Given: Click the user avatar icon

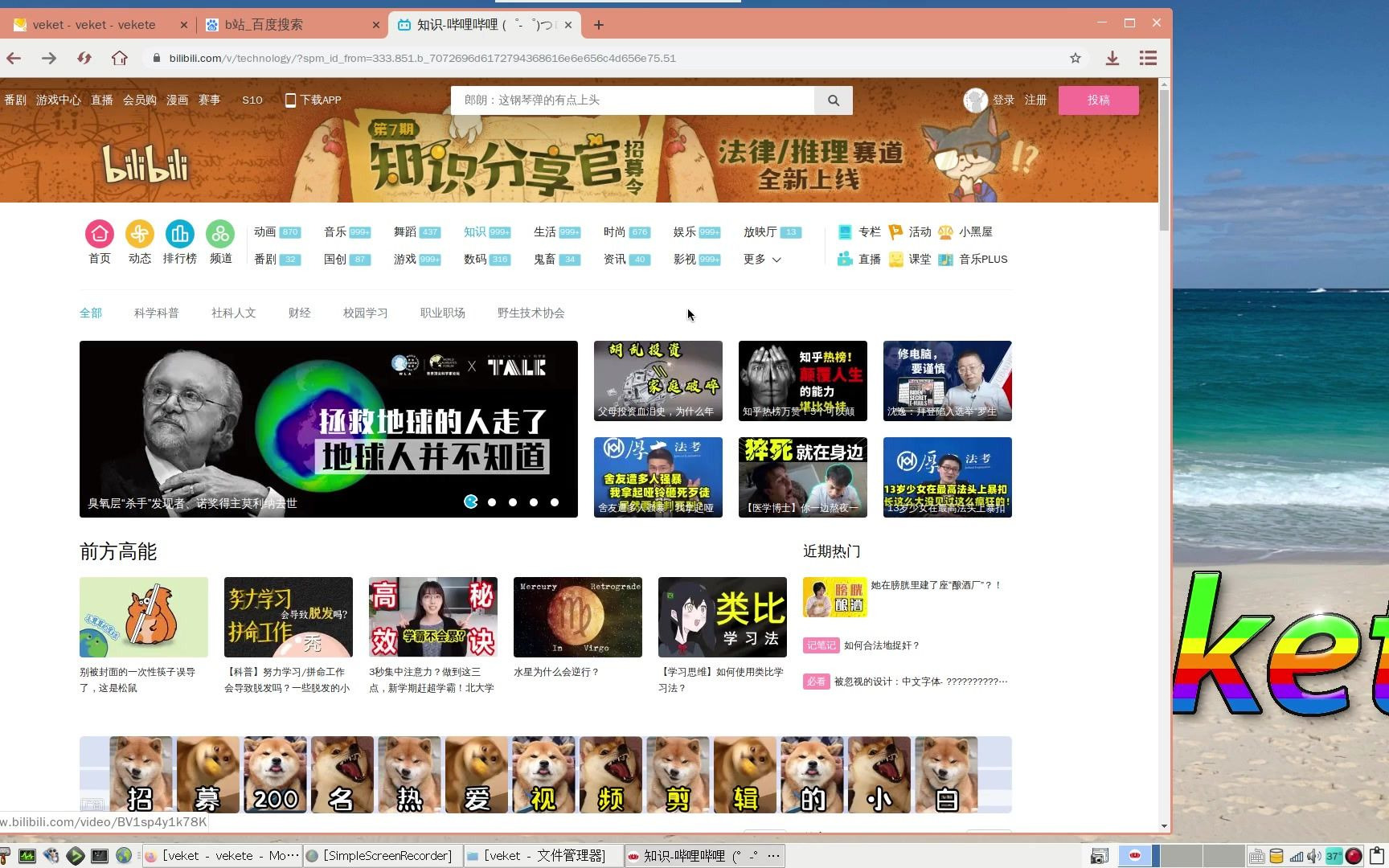Looking at the screenshot, I should click(x=975, y=100).
